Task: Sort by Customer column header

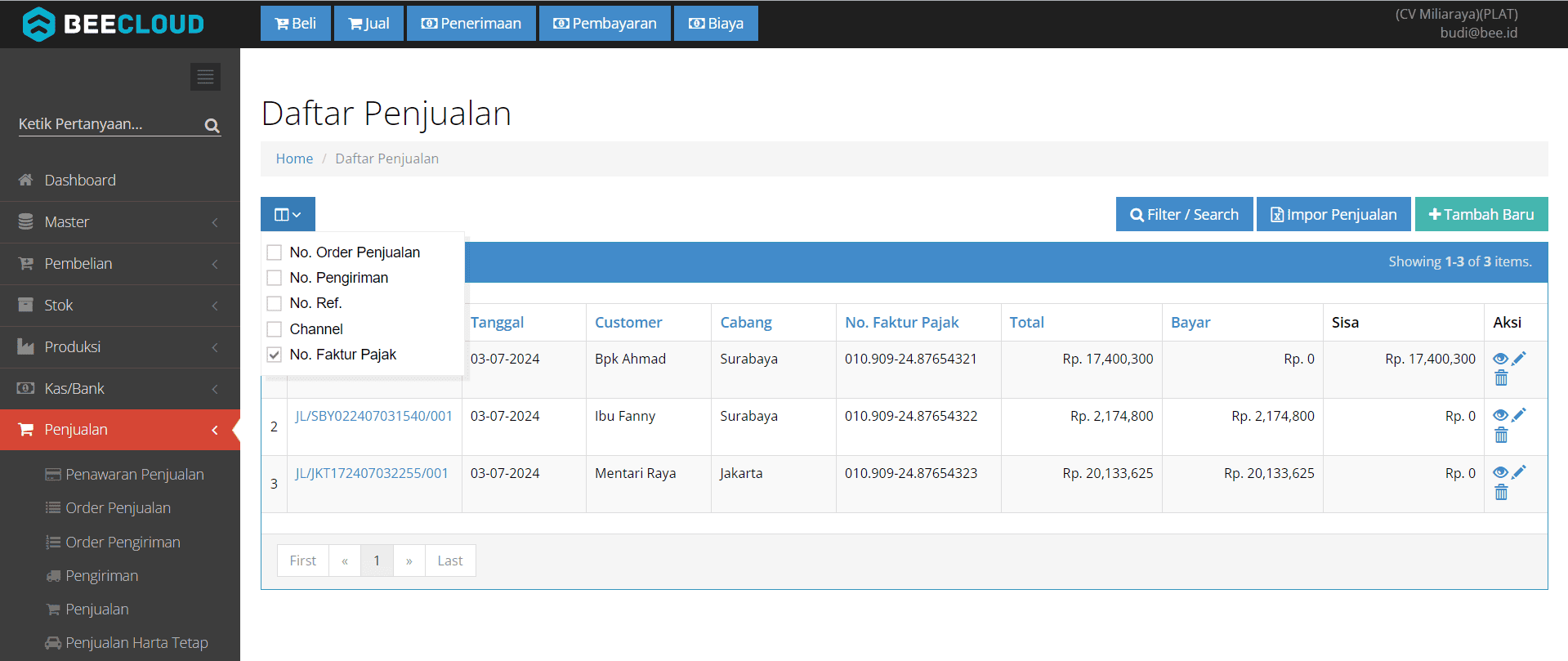Action: 628,323
